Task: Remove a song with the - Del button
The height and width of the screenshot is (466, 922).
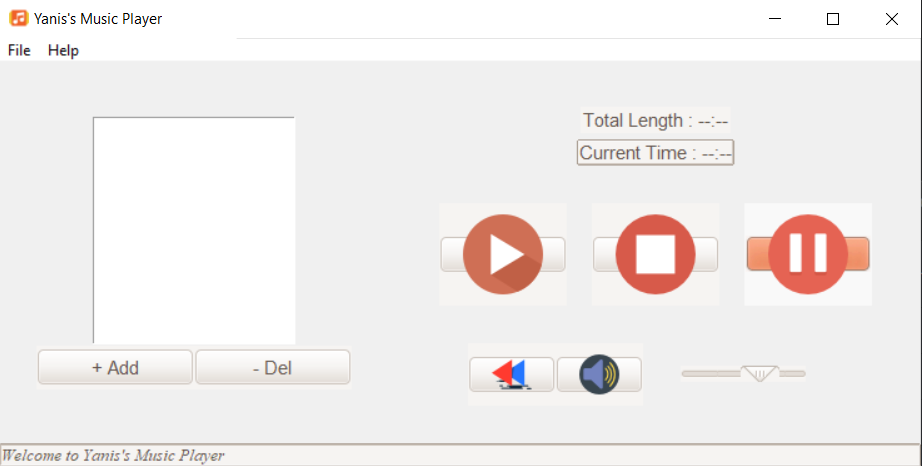Action: coord(272,367)
